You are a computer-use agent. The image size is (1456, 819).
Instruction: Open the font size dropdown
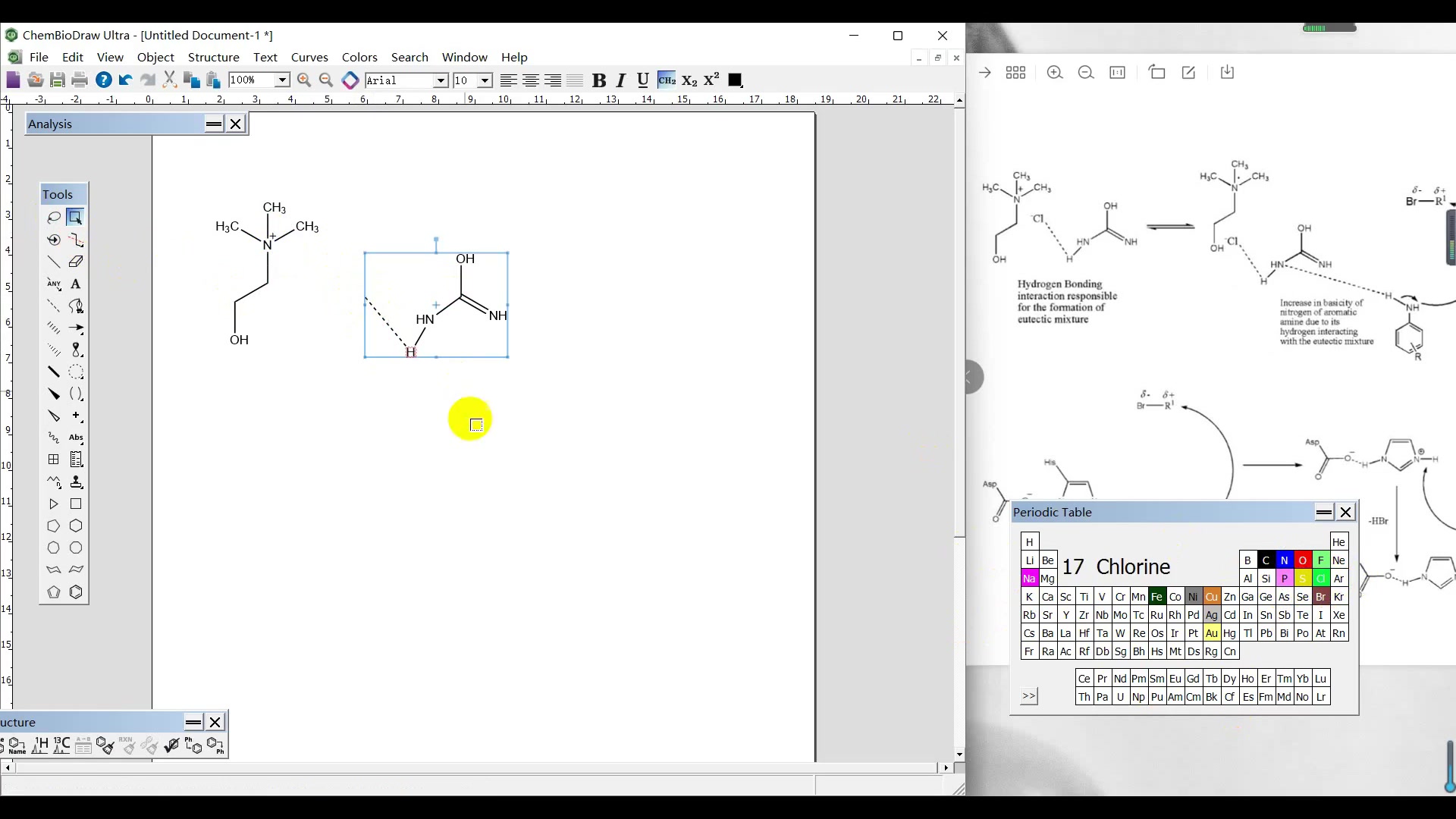483,80
